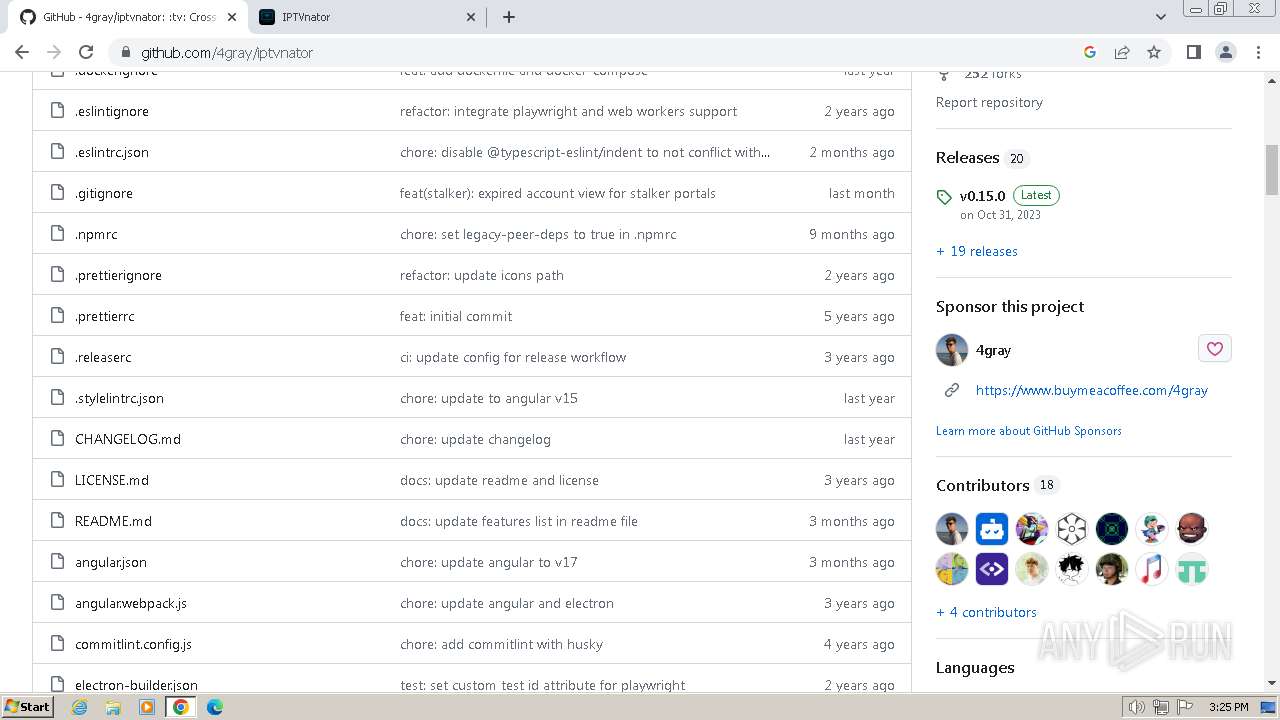This screenshot has width=1280, height=720.
Task: Open the LICENSE.md file
Action: point(112,480)
